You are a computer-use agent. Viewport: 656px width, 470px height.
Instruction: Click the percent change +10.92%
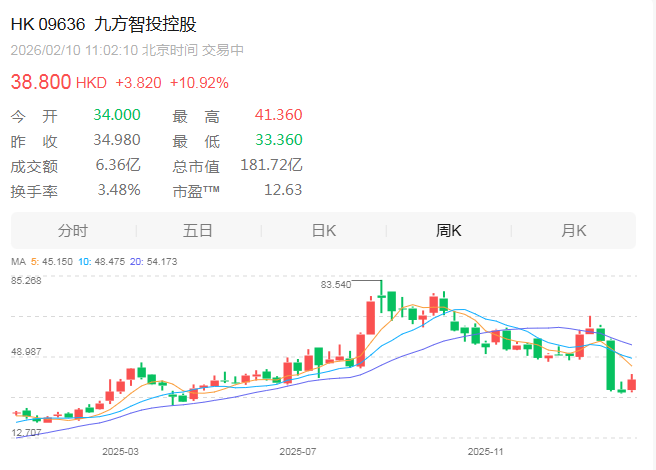pos(199,83)
